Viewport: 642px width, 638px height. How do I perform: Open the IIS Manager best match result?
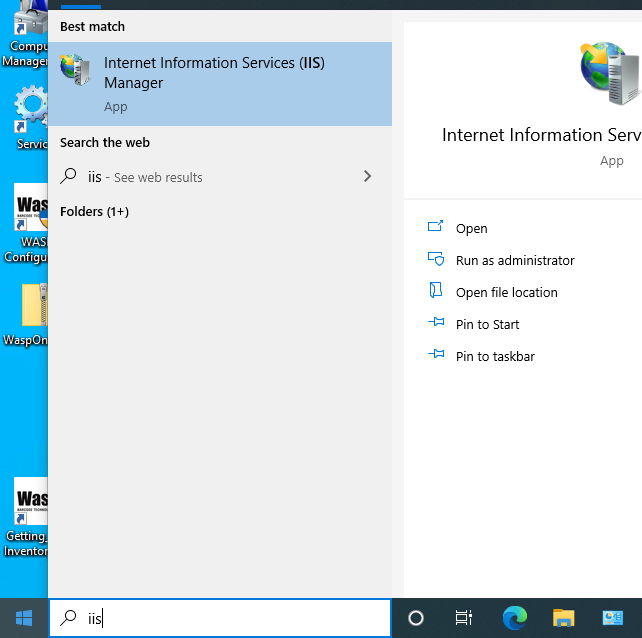click(x=220, y=84)
